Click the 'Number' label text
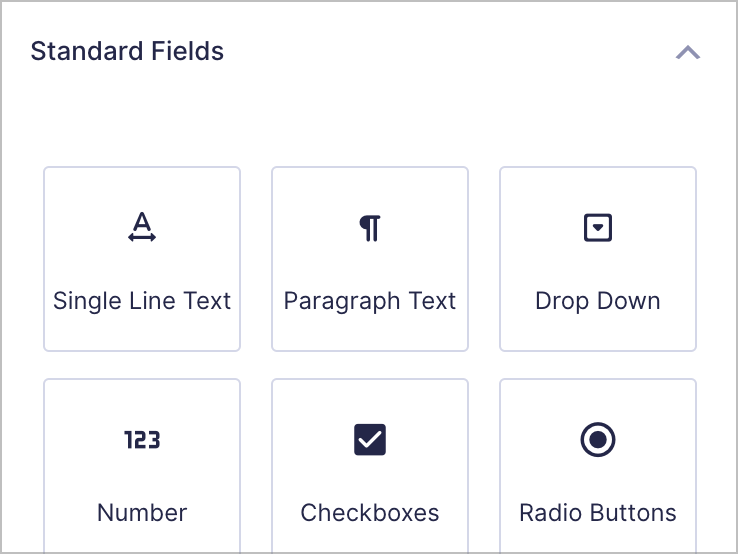 click(142, 513)
